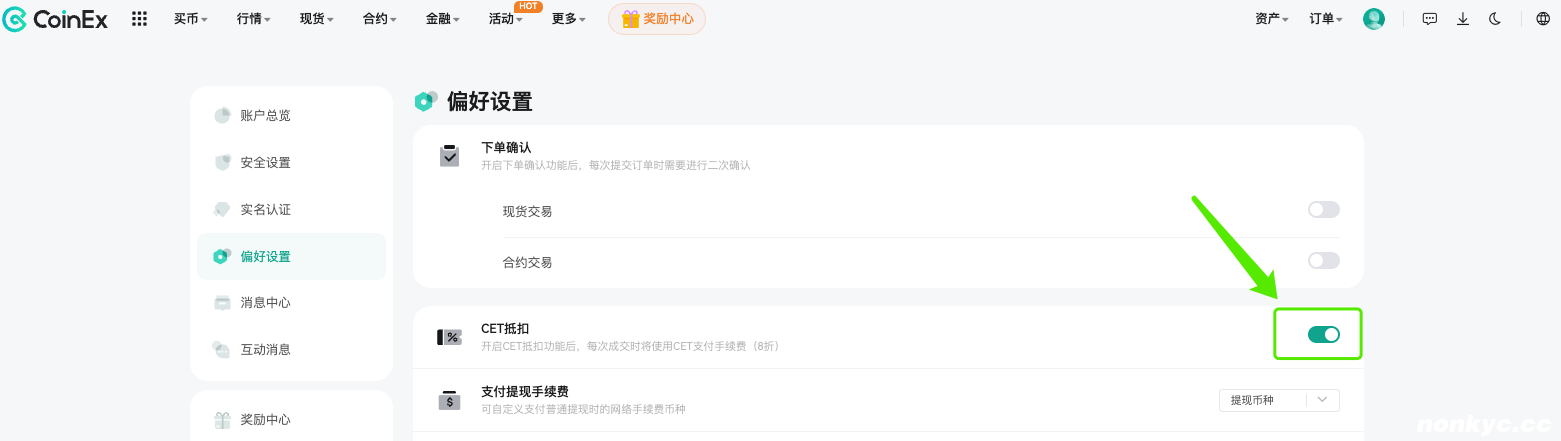Open the 提现币种 dropdown
Viewport: 1561px width, 441px height.
[1279, 400]
